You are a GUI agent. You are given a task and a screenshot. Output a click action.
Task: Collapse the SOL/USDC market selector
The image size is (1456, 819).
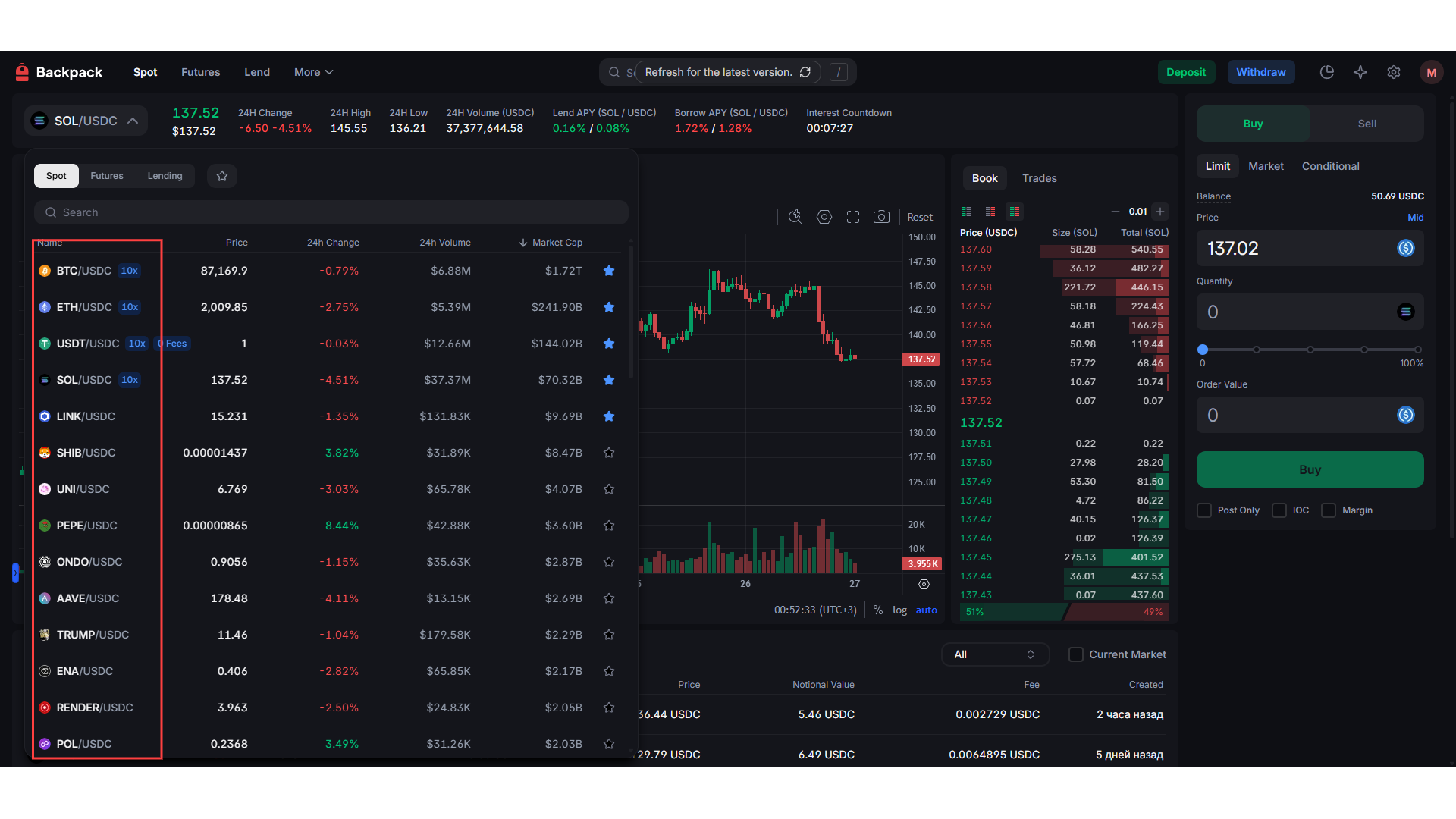133,121
